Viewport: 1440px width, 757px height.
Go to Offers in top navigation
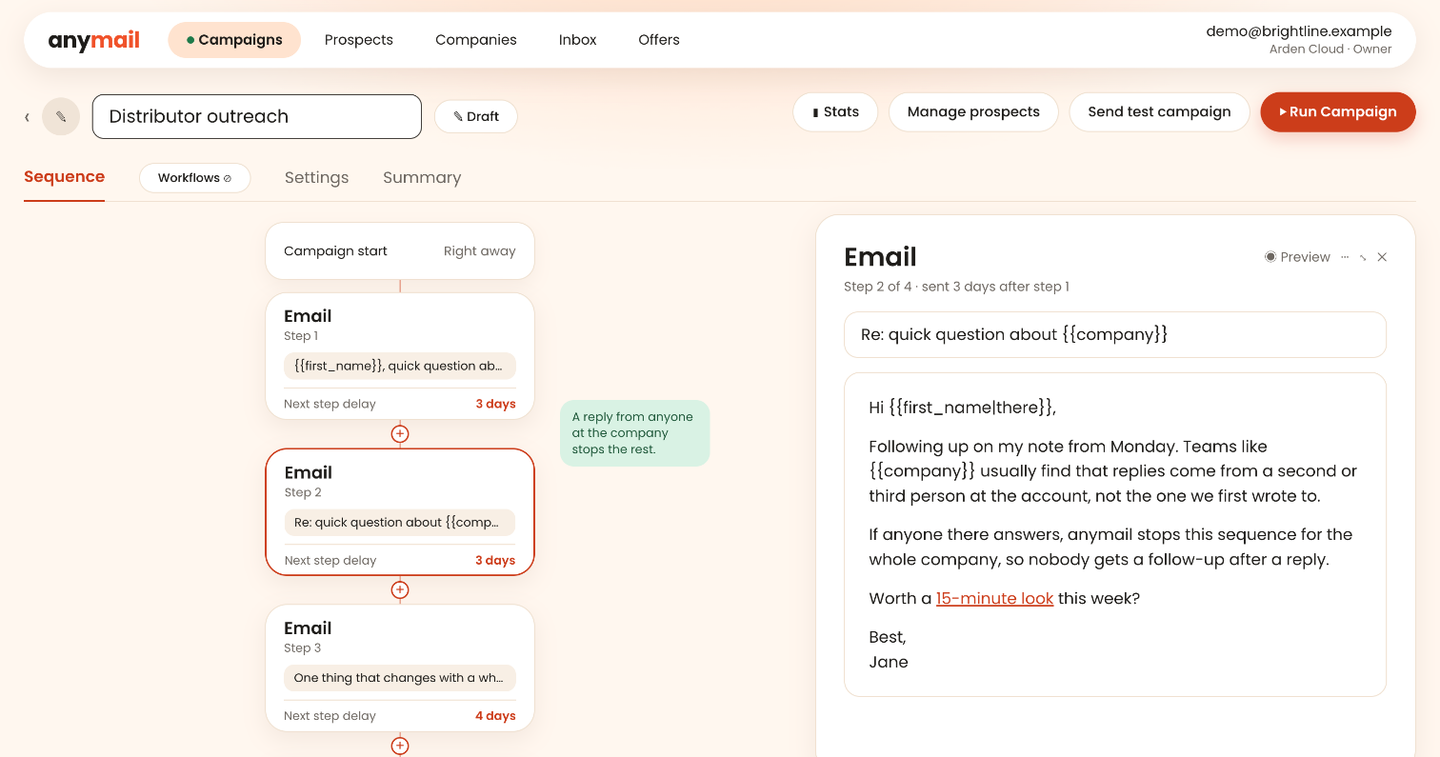click(x=659, y=40)
